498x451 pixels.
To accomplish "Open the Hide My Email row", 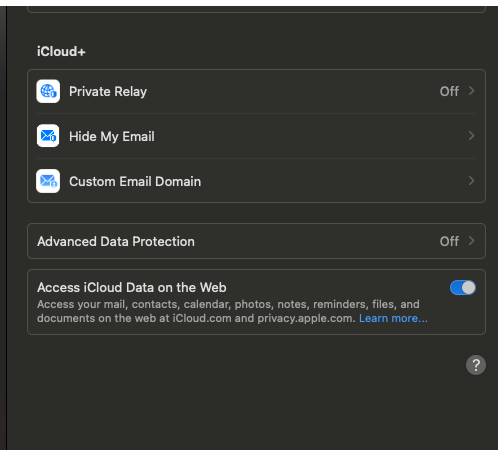I will pos(256,136).
